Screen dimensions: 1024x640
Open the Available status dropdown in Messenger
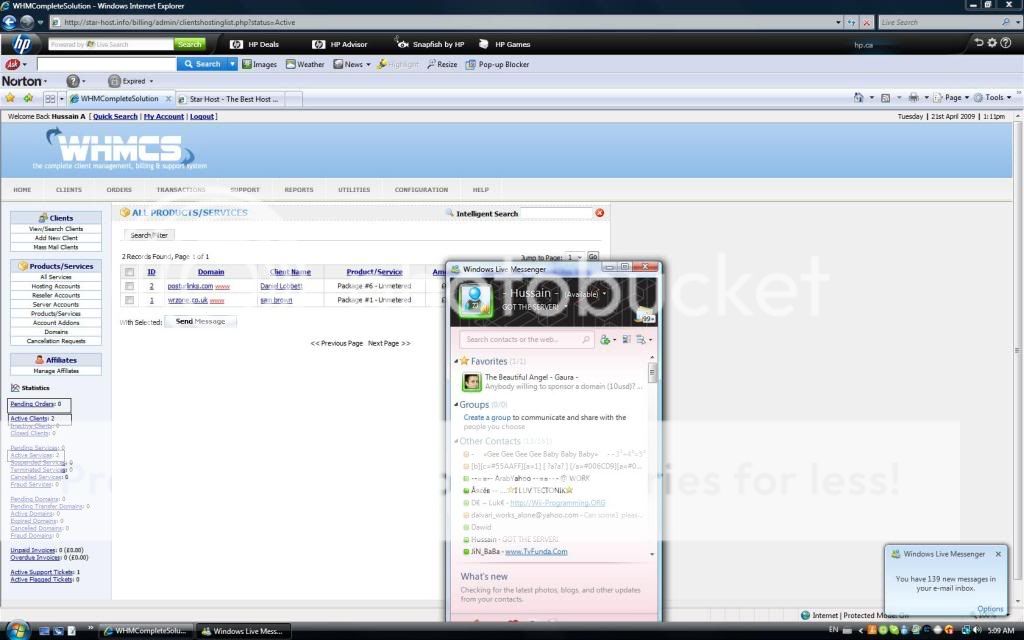click(x=604, y=295)
